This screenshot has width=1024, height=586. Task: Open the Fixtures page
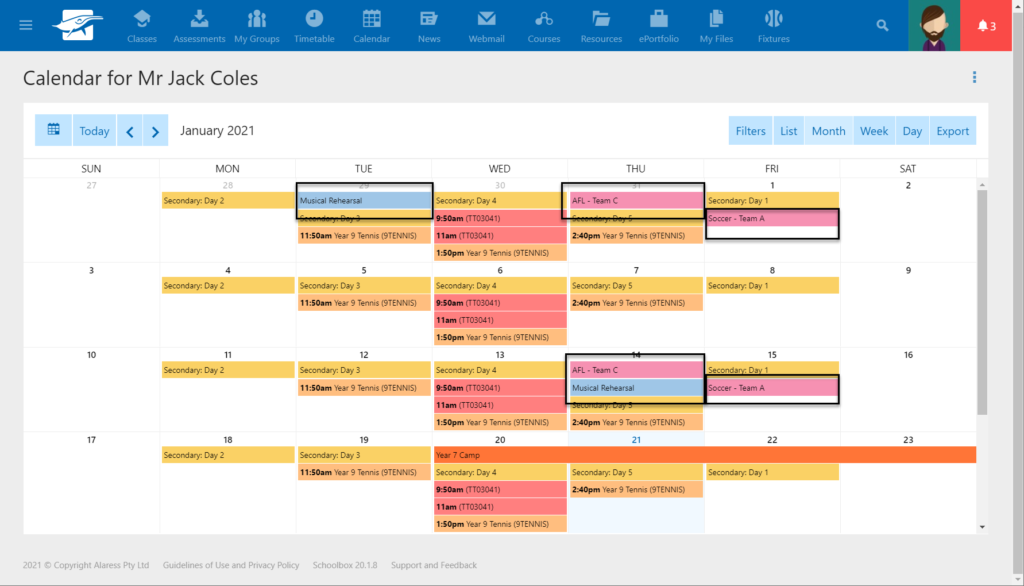click(x=773, y=25)
